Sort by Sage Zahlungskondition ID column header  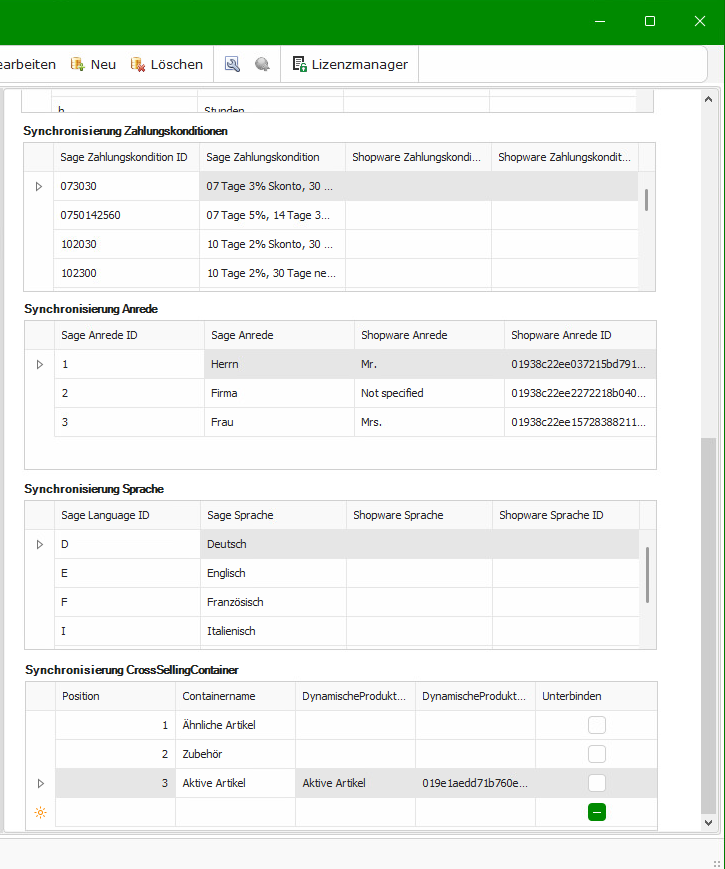126,157
